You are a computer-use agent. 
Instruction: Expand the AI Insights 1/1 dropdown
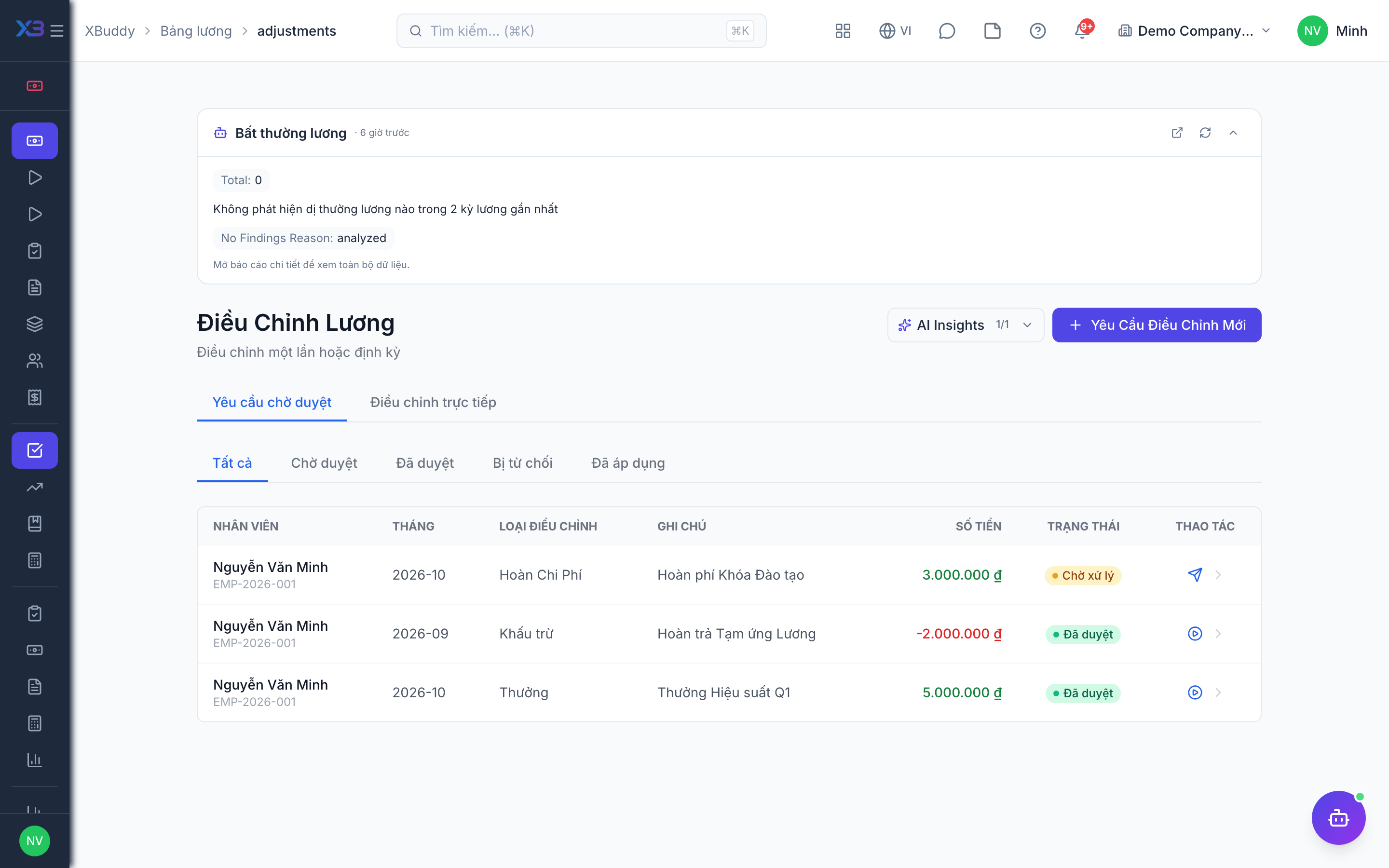pos(966,325)
